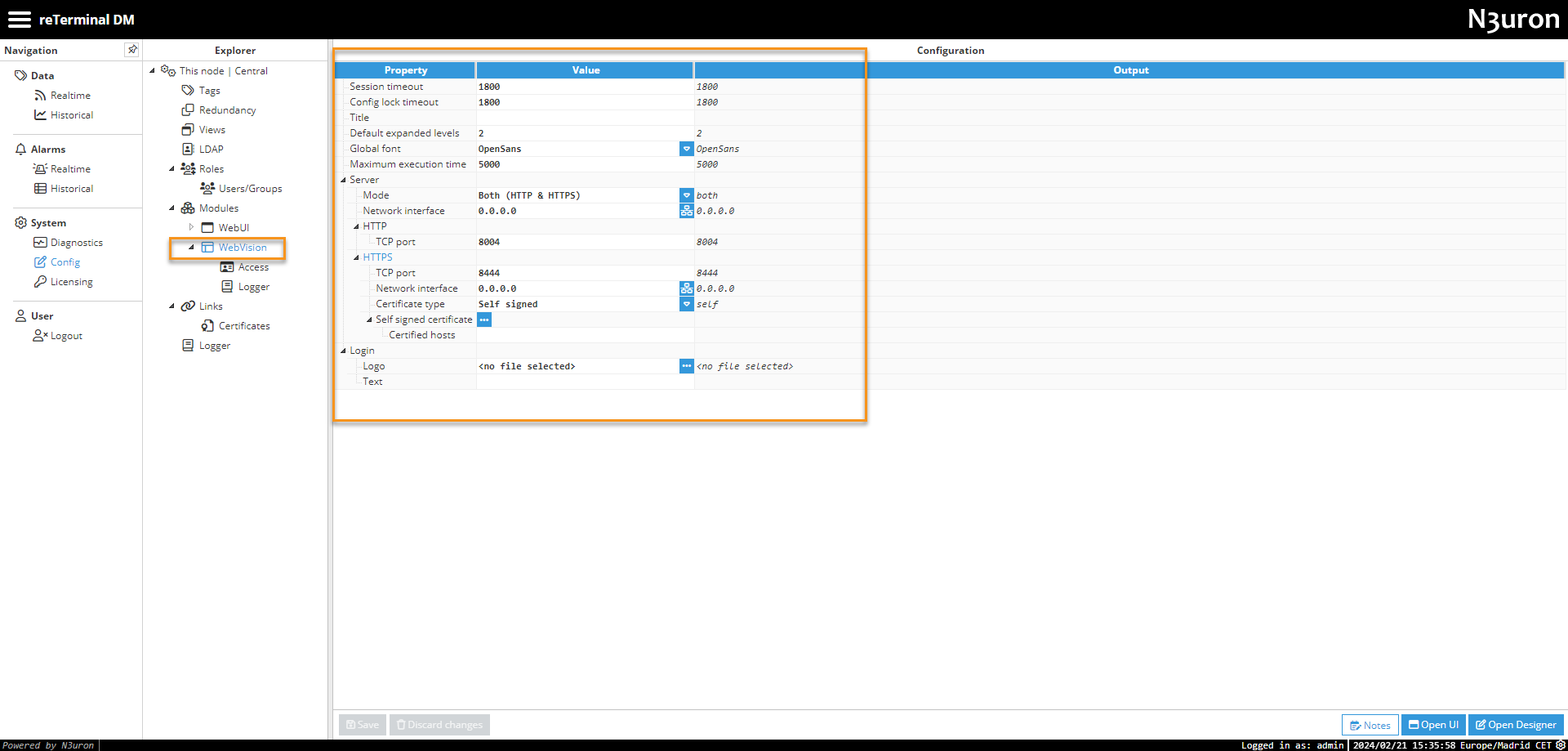
Task: Collapse the Login property group
Action: [343, 351]
